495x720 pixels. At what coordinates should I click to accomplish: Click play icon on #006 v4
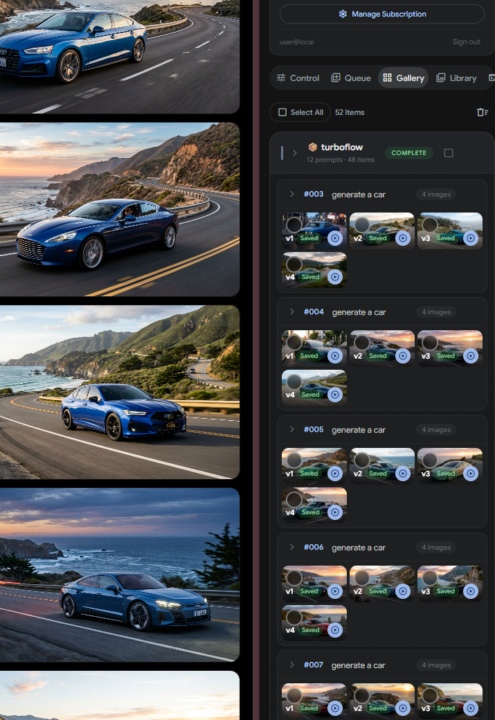pos(335,630)
